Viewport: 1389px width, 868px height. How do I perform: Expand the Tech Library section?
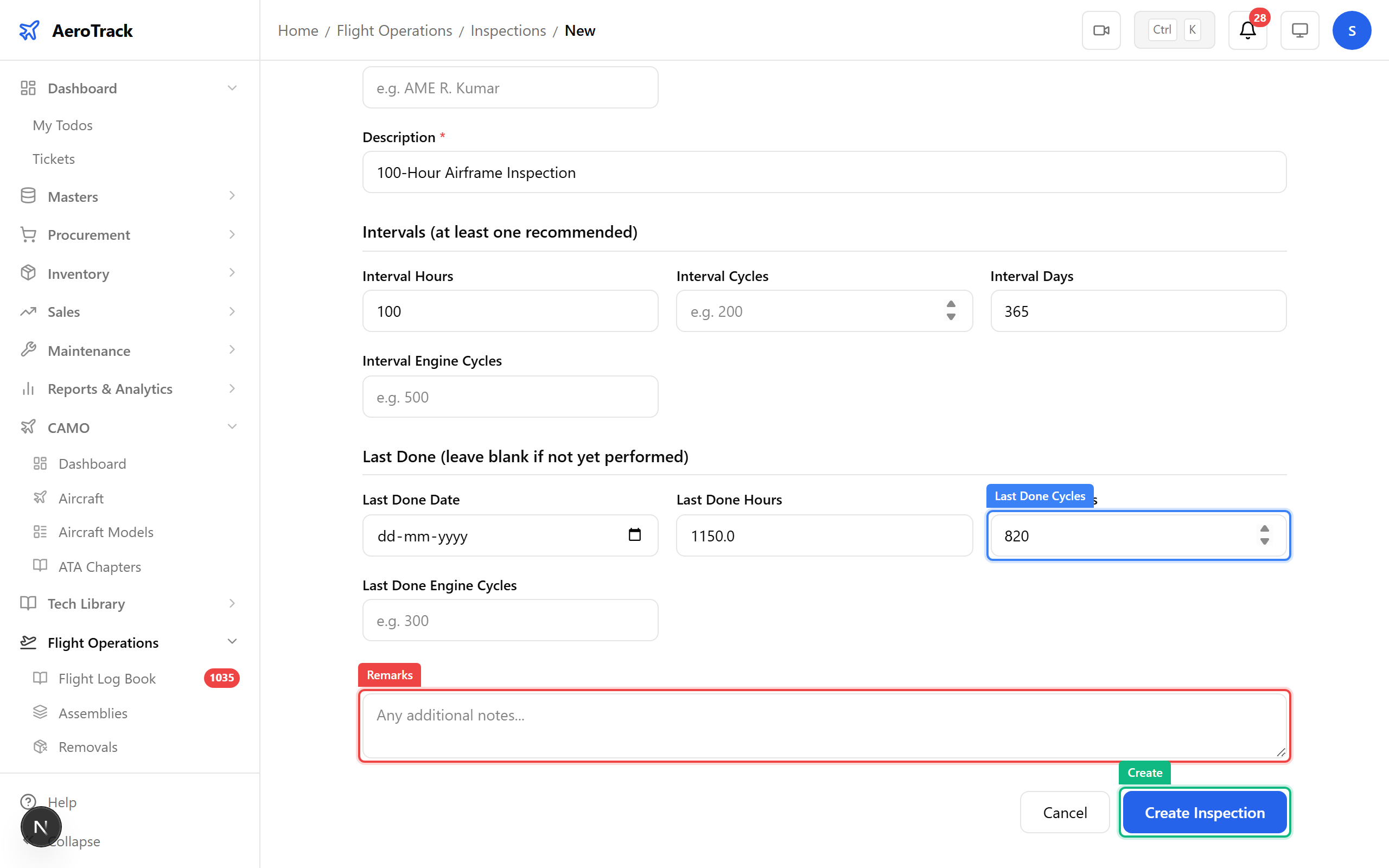coord(232,603)
